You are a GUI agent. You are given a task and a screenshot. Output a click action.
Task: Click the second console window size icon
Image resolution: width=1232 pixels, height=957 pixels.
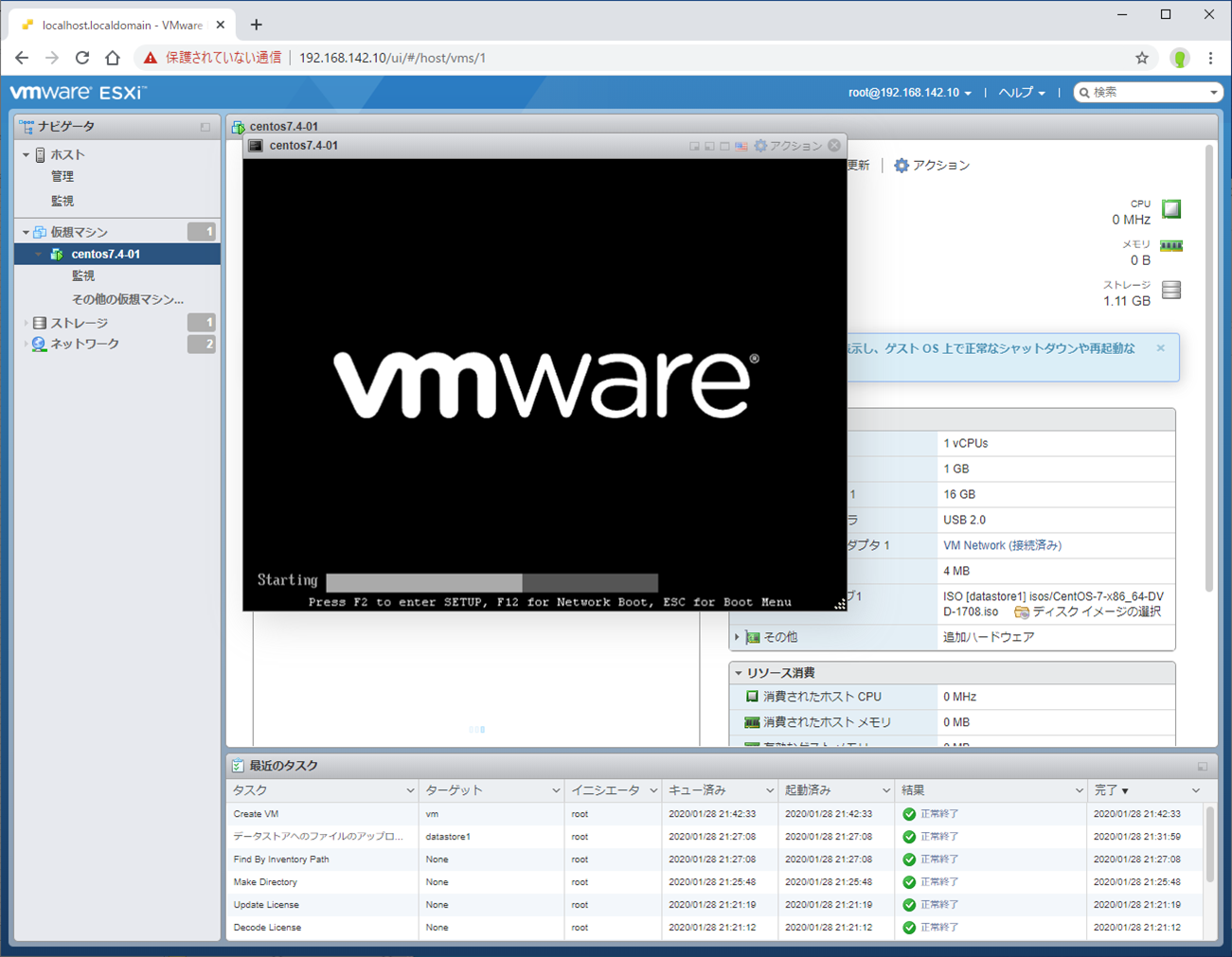pos(709,146)
